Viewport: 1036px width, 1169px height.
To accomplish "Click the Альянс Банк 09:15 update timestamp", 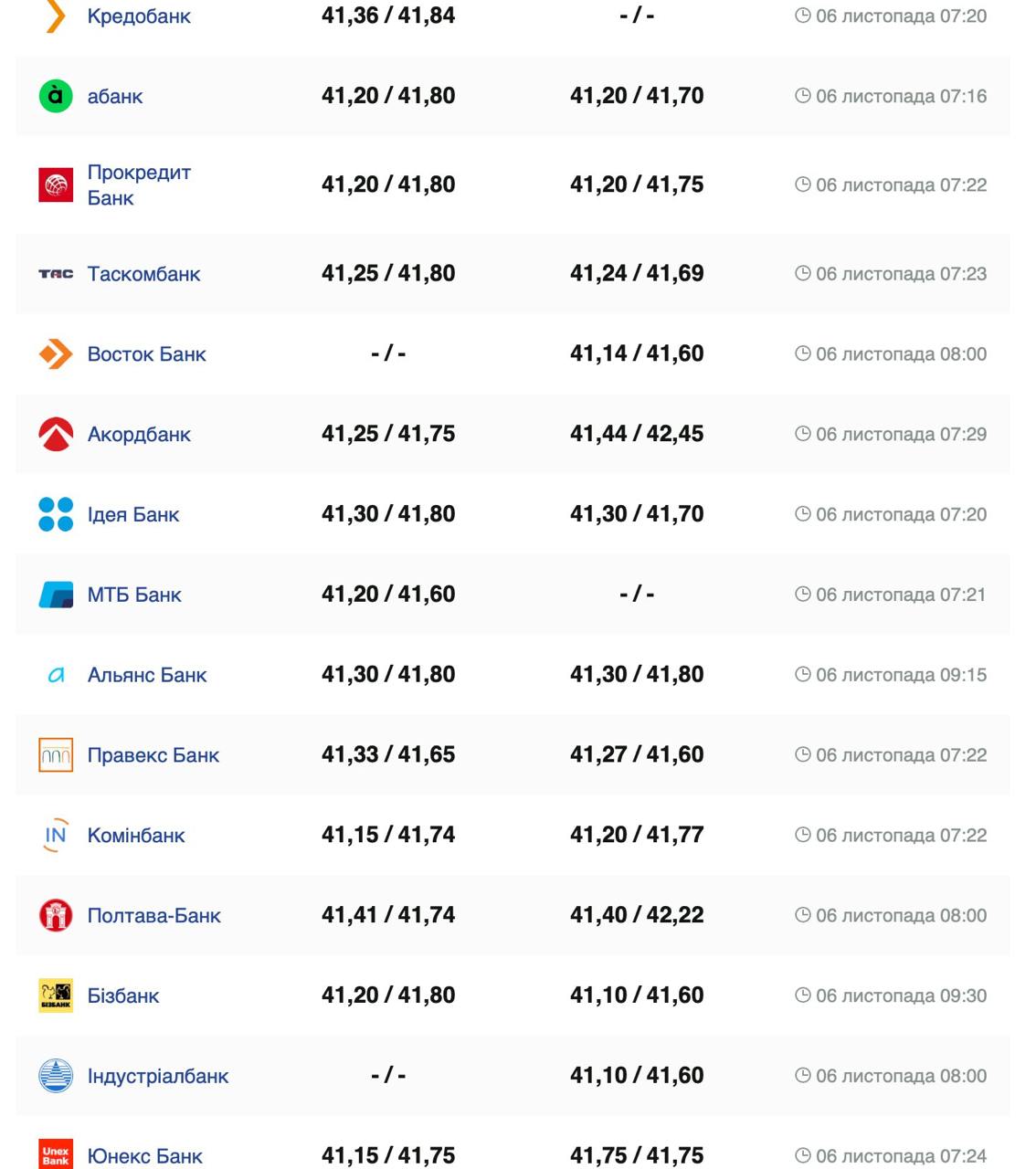I will (x=900, y=675).
